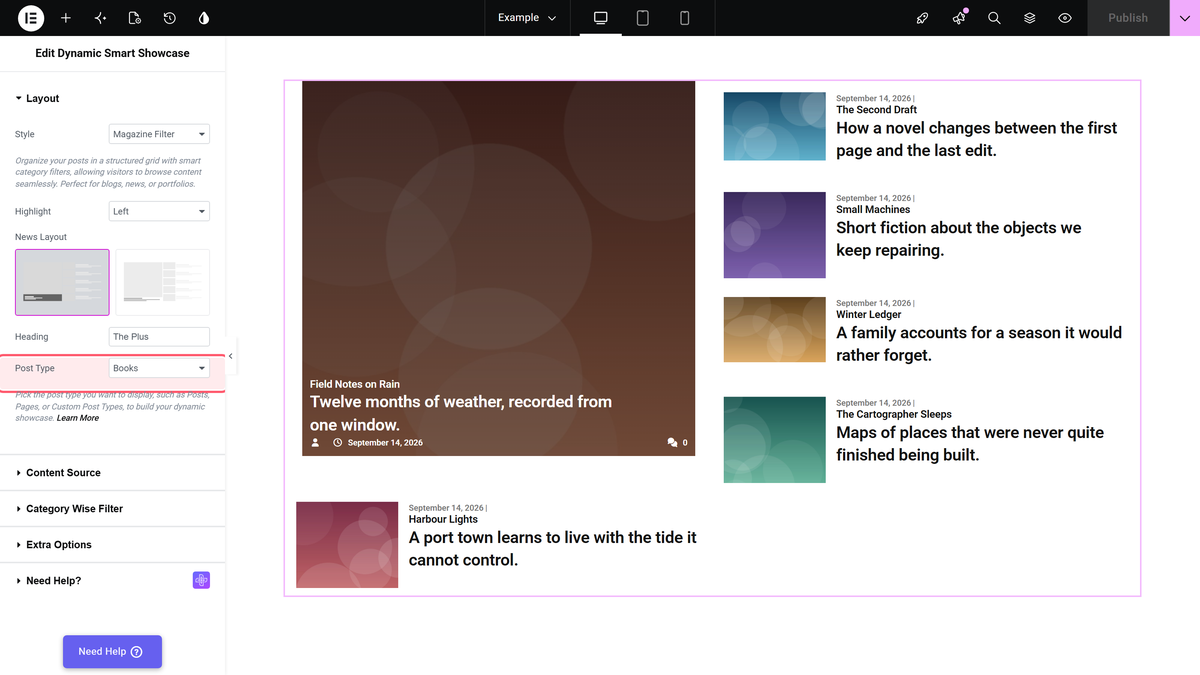
Task: Select the second News Layout option
Action: coord(163,282)
